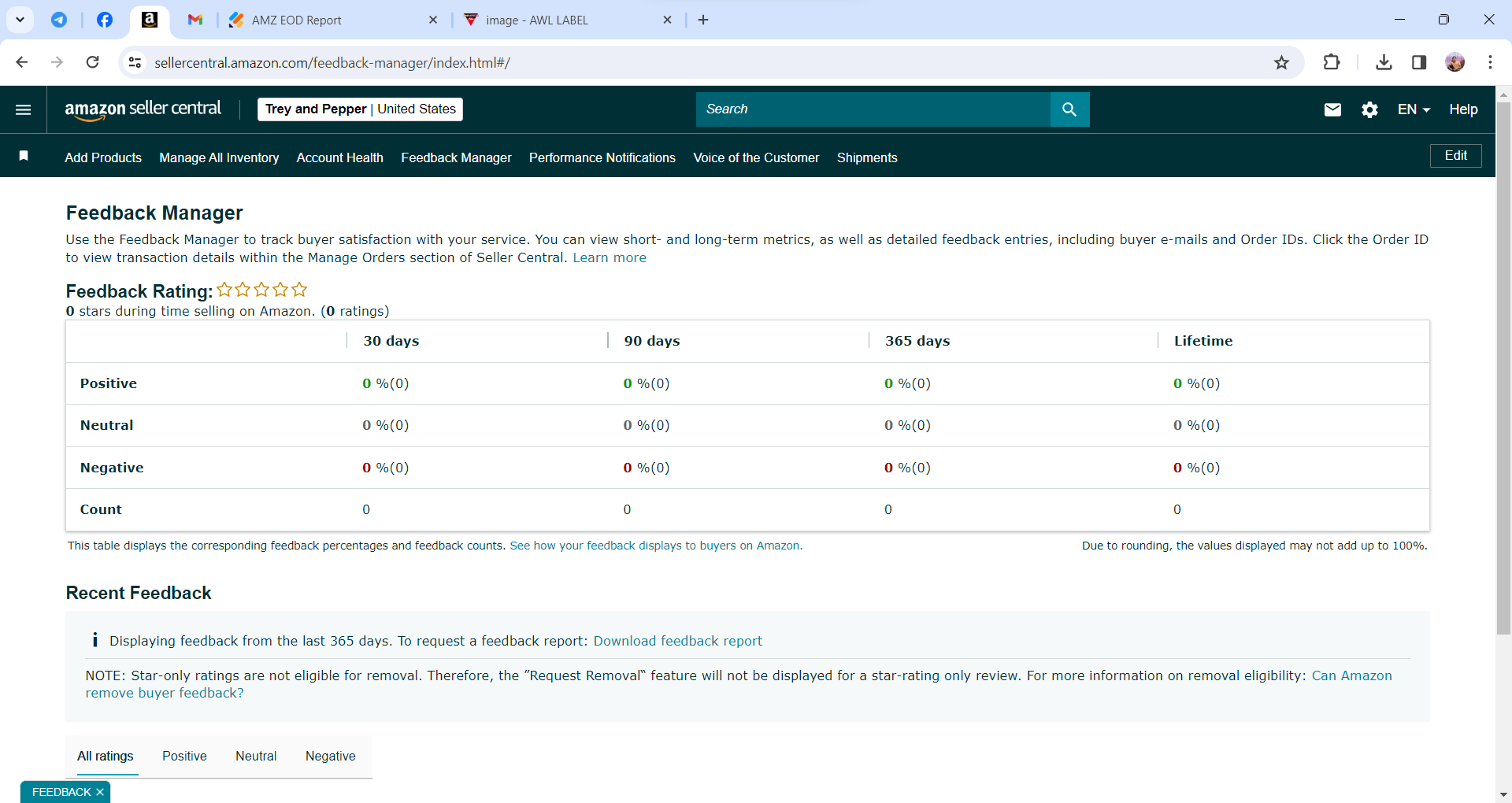Switch to the AMZ EOD Report tab

pyautogui.click(x=332, y=20)
